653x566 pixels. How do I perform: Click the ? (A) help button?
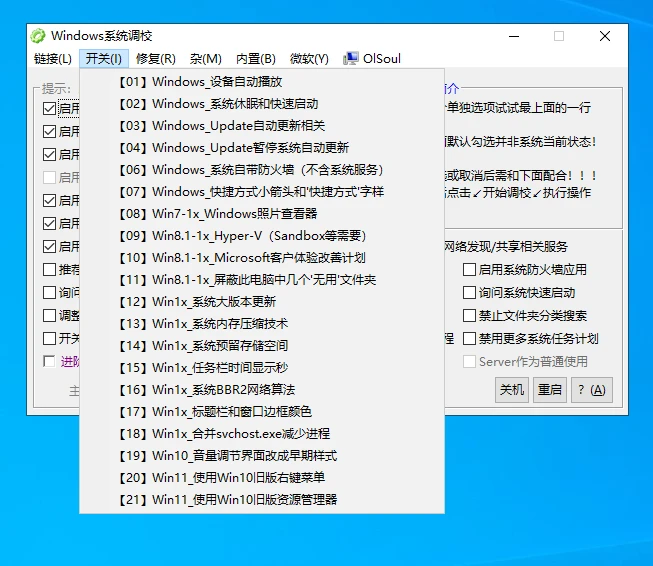click(x=590, y=389)
